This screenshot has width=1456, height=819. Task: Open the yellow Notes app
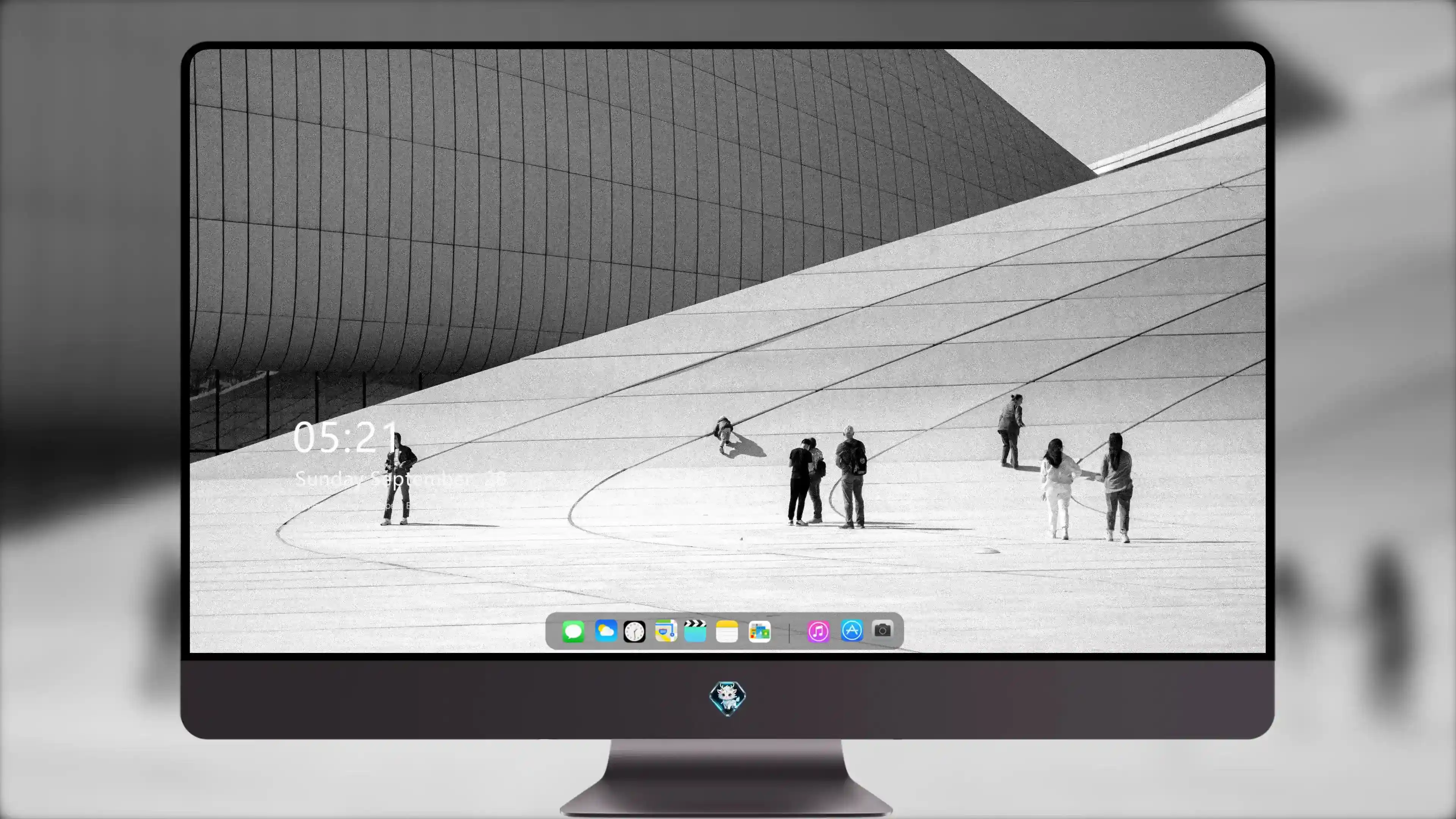727,631
